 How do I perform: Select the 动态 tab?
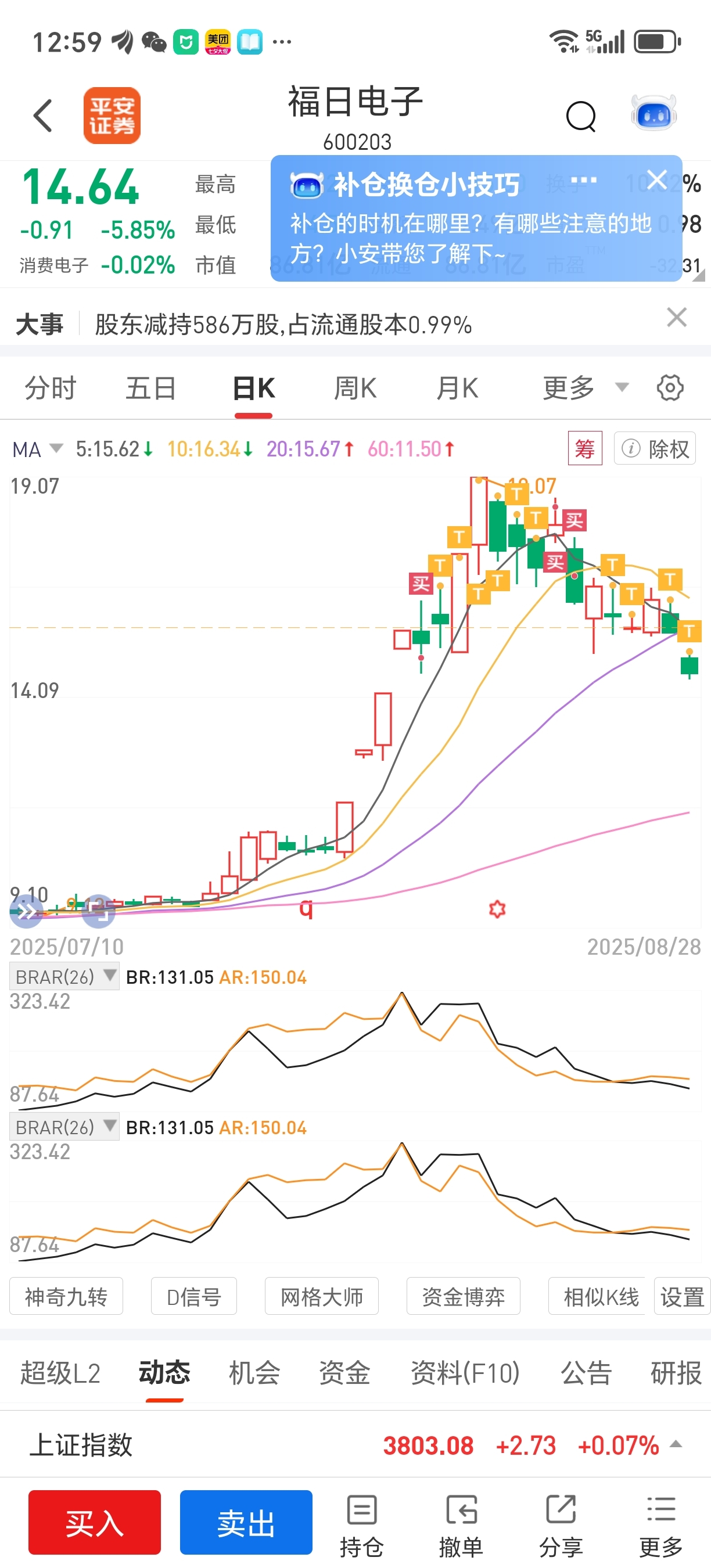tap(164, 1373)
